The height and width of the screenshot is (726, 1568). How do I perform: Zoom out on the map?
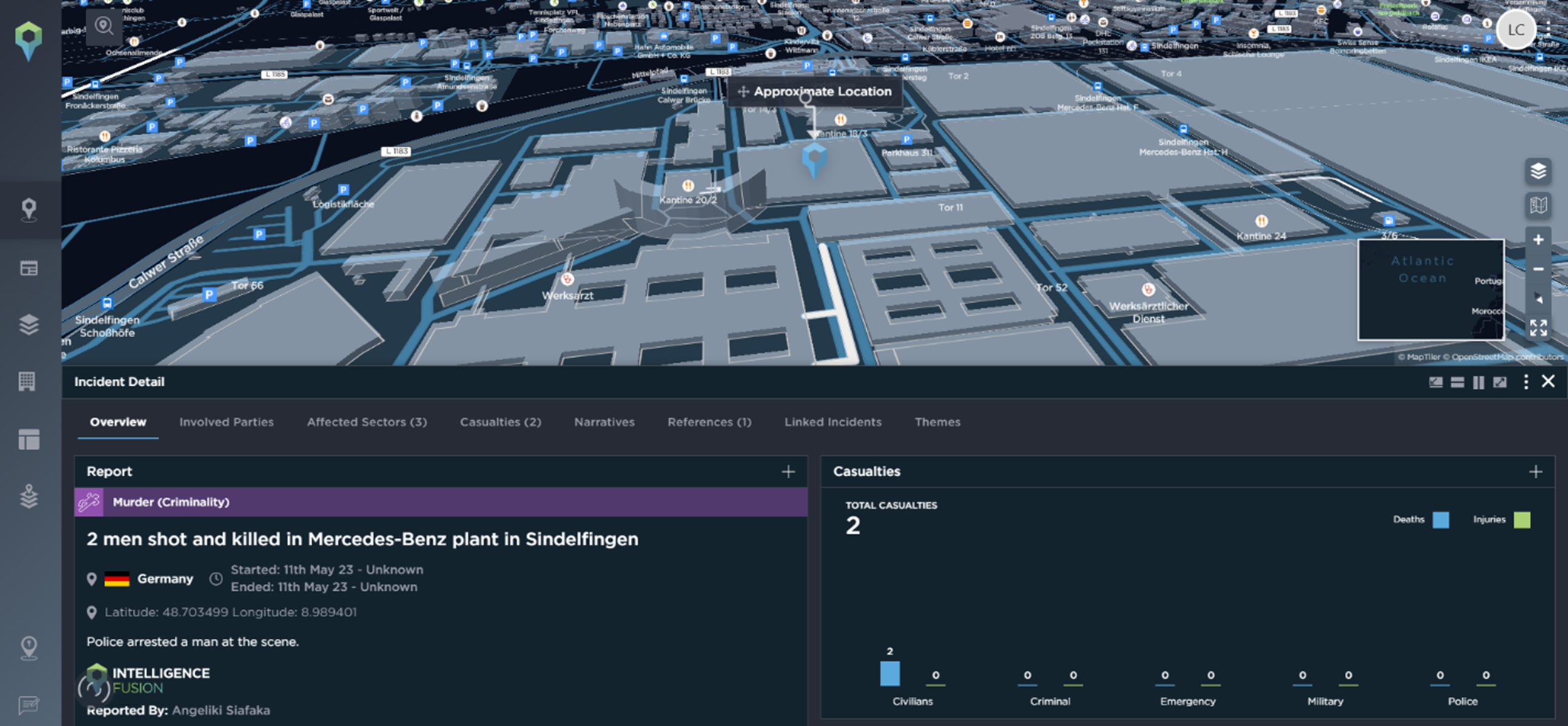point(1538,269)
